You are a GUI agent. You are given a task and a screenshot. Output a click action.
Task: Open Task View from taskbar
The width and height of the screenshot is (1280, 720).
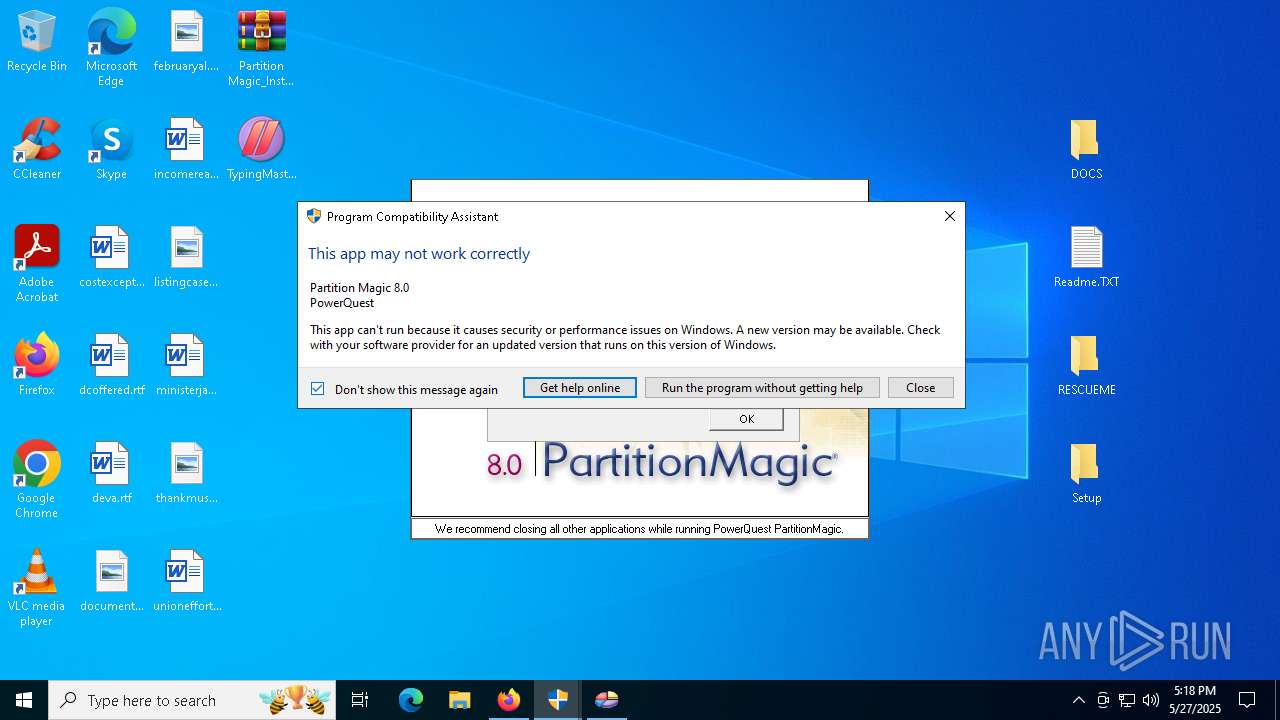tap(360, 700)
